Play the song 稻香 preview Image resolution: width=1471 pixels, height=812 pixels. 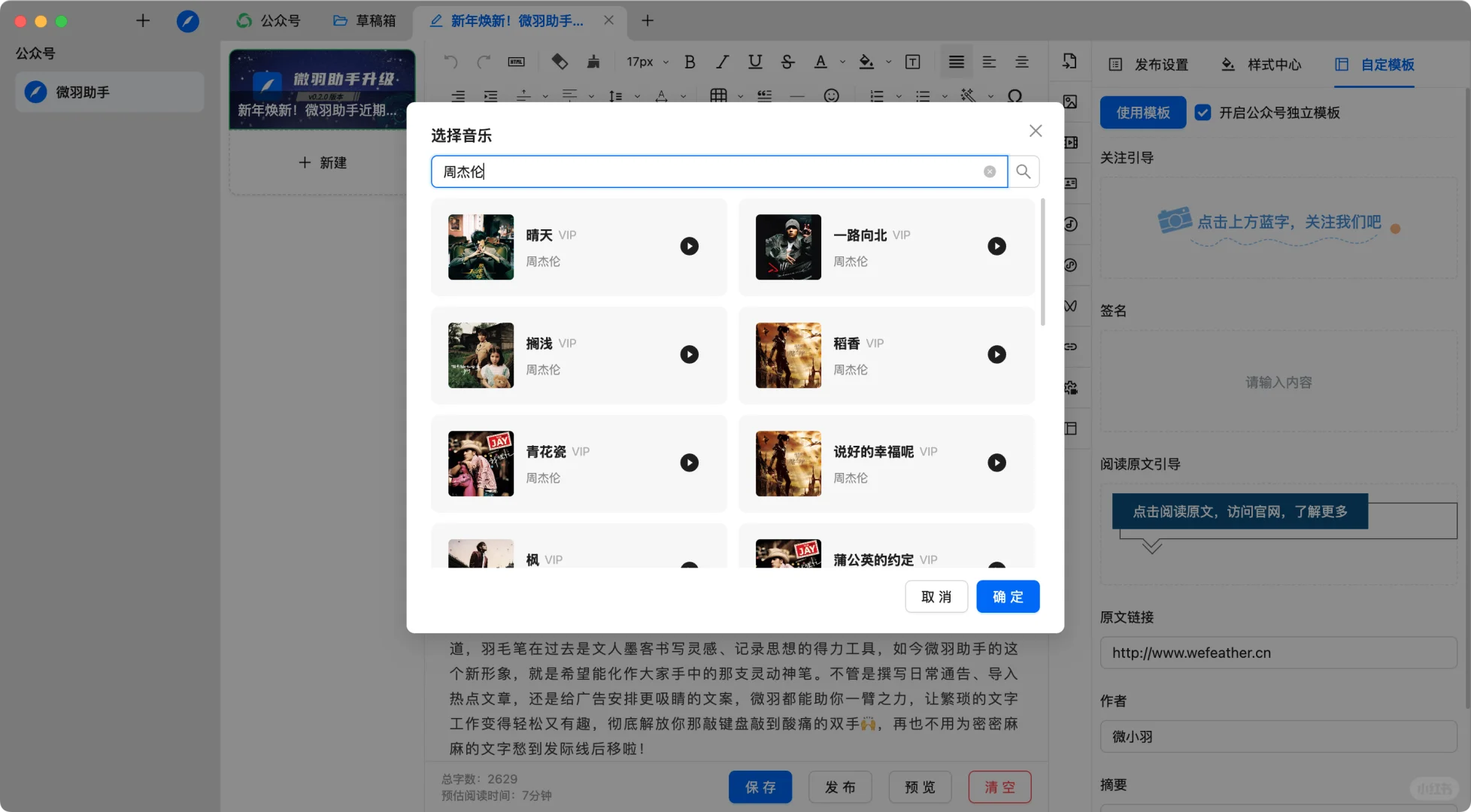[996, 355]
